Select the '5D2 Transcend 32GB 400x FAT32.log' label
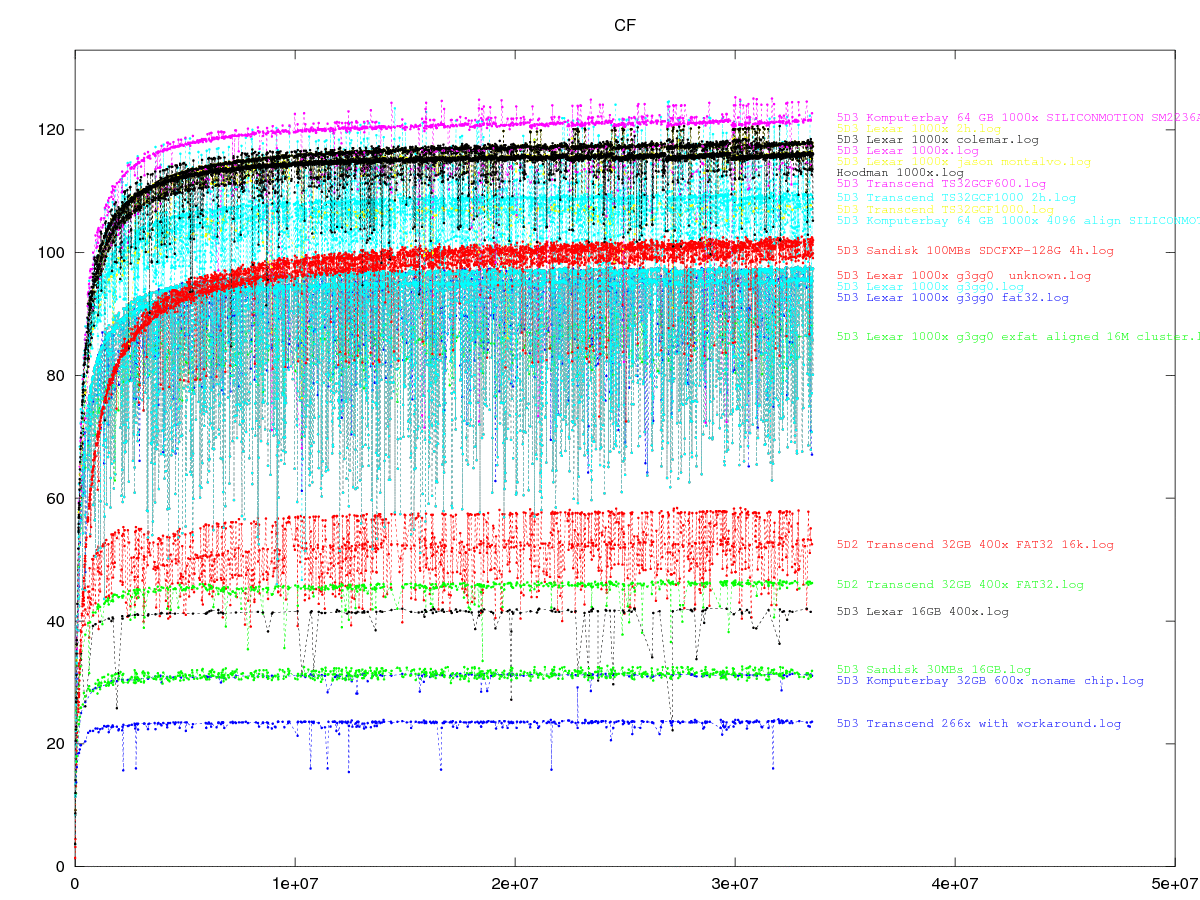This screenshot has height=900, width=1200. coord(960,584)
